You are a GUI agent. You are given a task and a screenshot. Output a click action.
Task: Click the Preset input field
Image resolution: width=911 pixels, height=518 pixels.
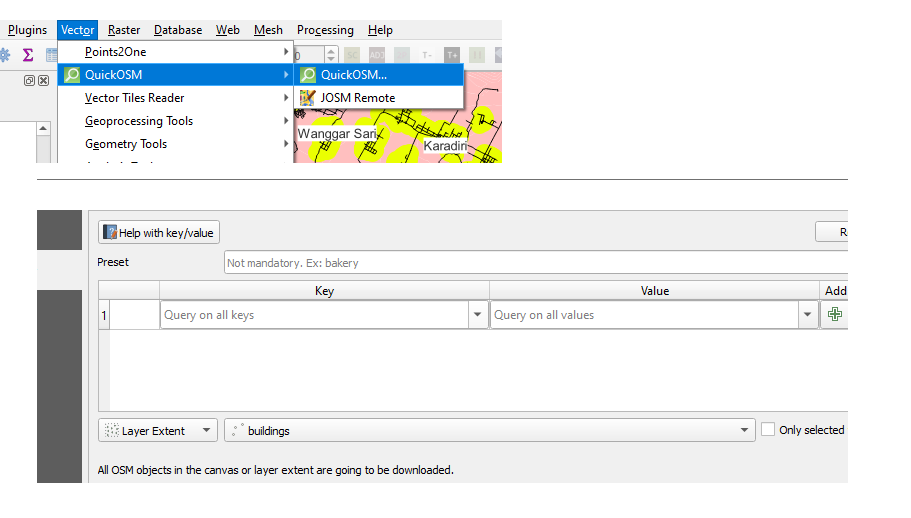(536, 262)
